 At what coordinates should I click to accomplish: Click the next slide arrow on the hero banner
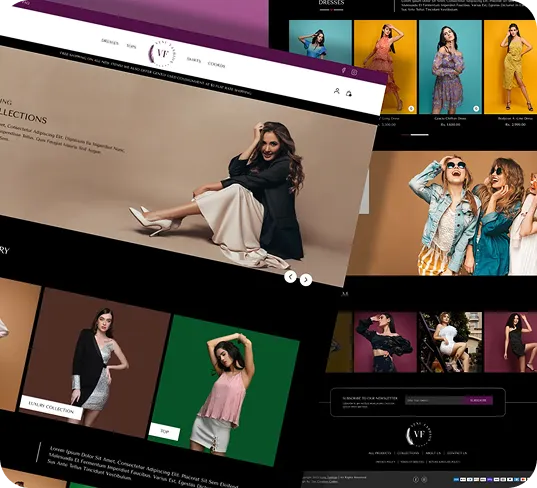pos(306,280)
